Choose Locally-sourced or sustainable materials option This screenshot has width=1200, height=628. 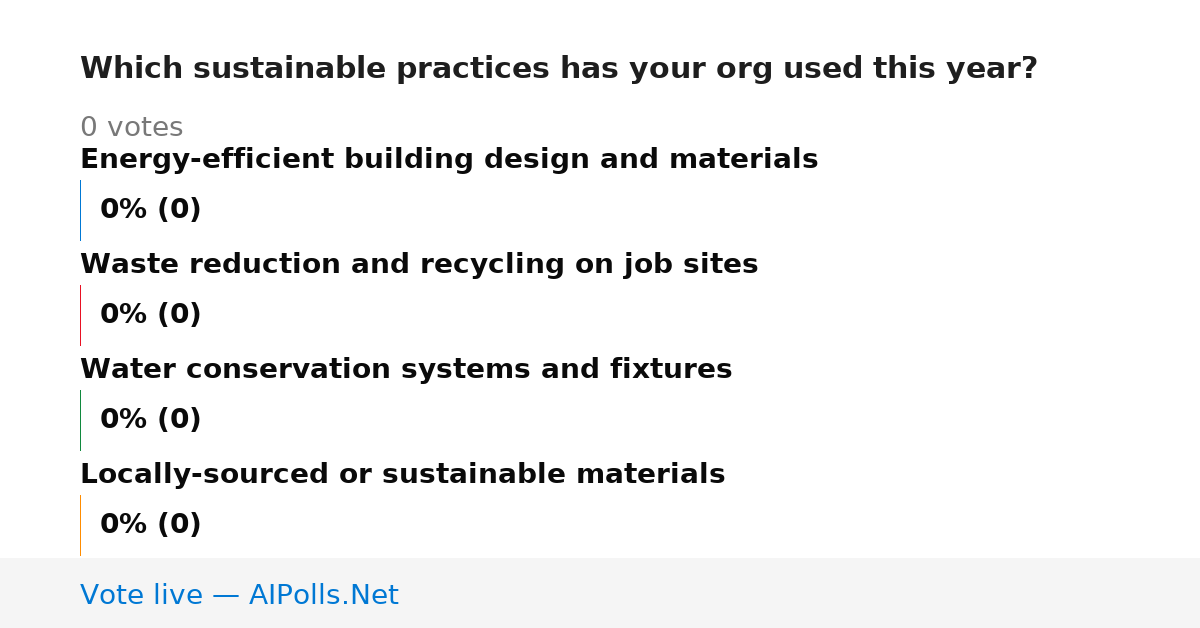(x=402, y=475)
